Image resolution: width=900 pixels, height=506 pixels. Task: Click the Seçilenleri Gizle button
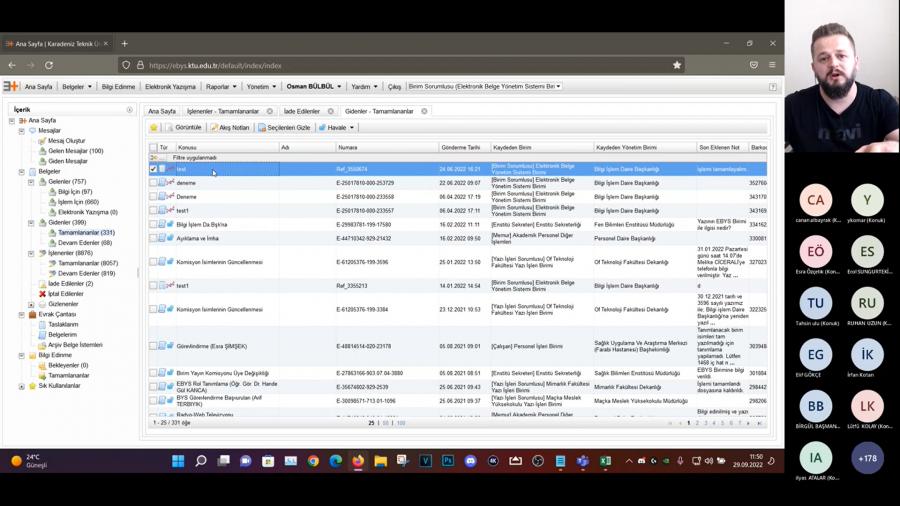tap(284, 127)
